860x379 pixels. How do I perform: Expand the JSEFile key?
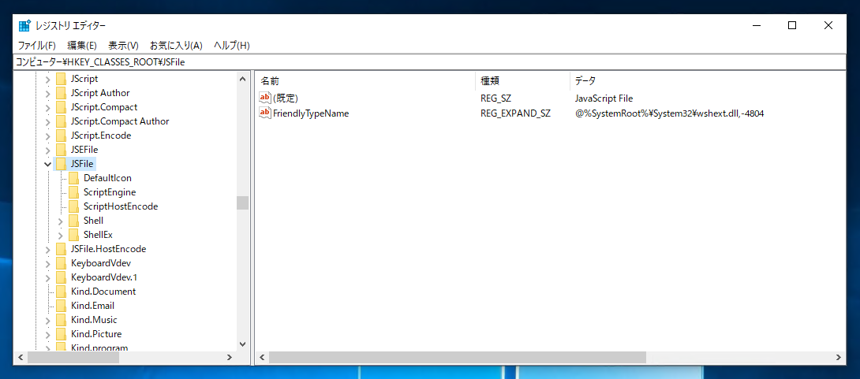48,150
